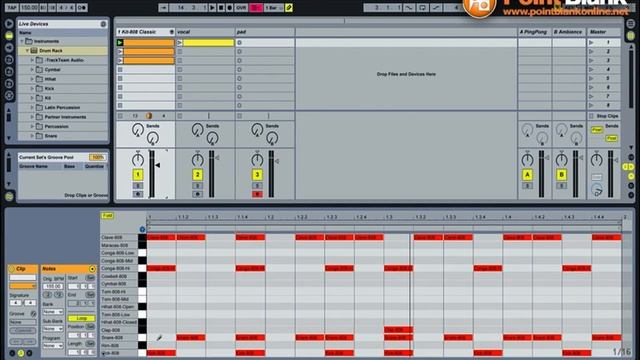Expand the Cymbal folder
The height and width of the screenshot is (360, 640).
[32, 70]
